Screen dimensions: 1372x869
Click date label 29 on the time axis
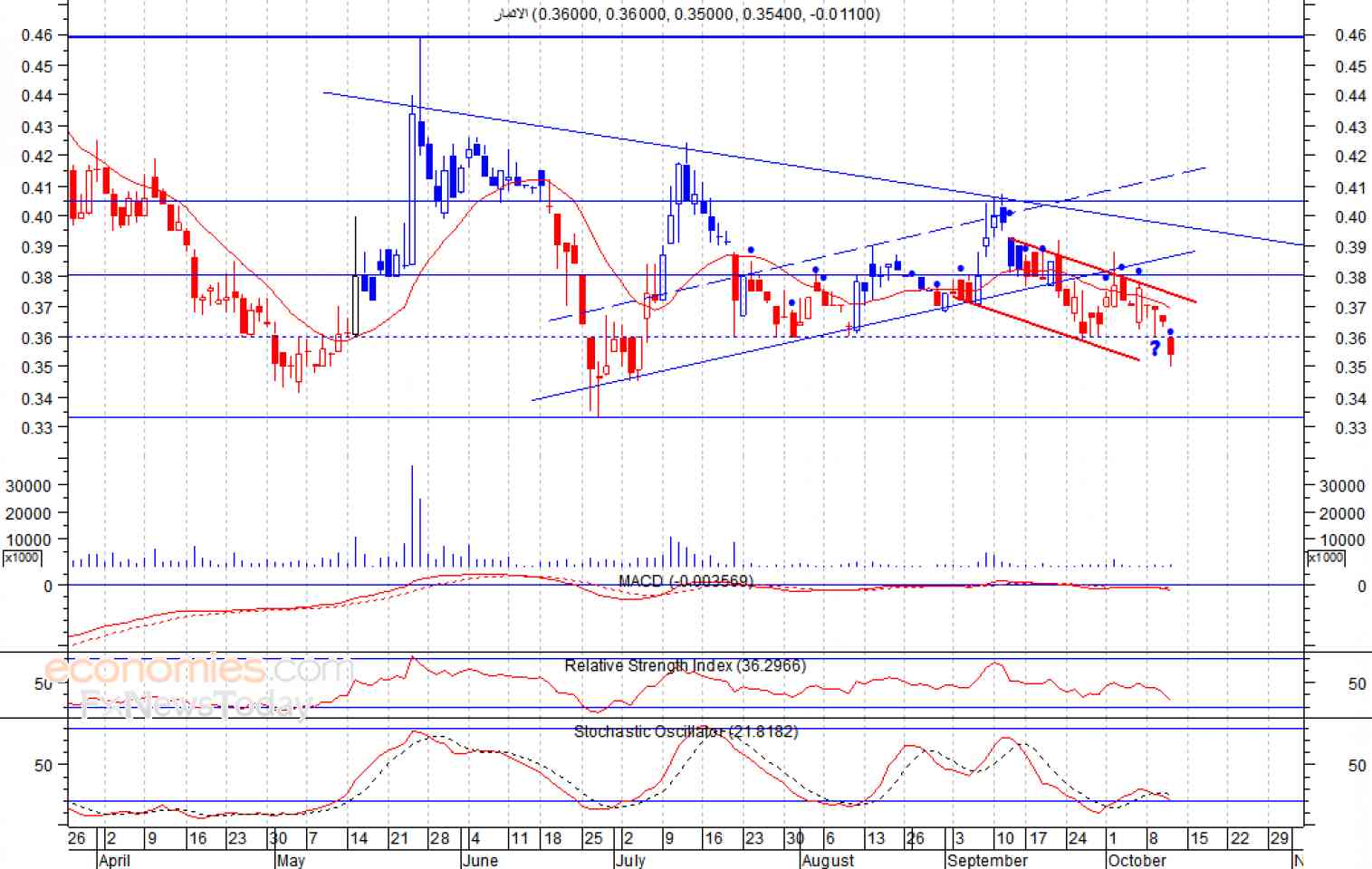pos(1279,838)
